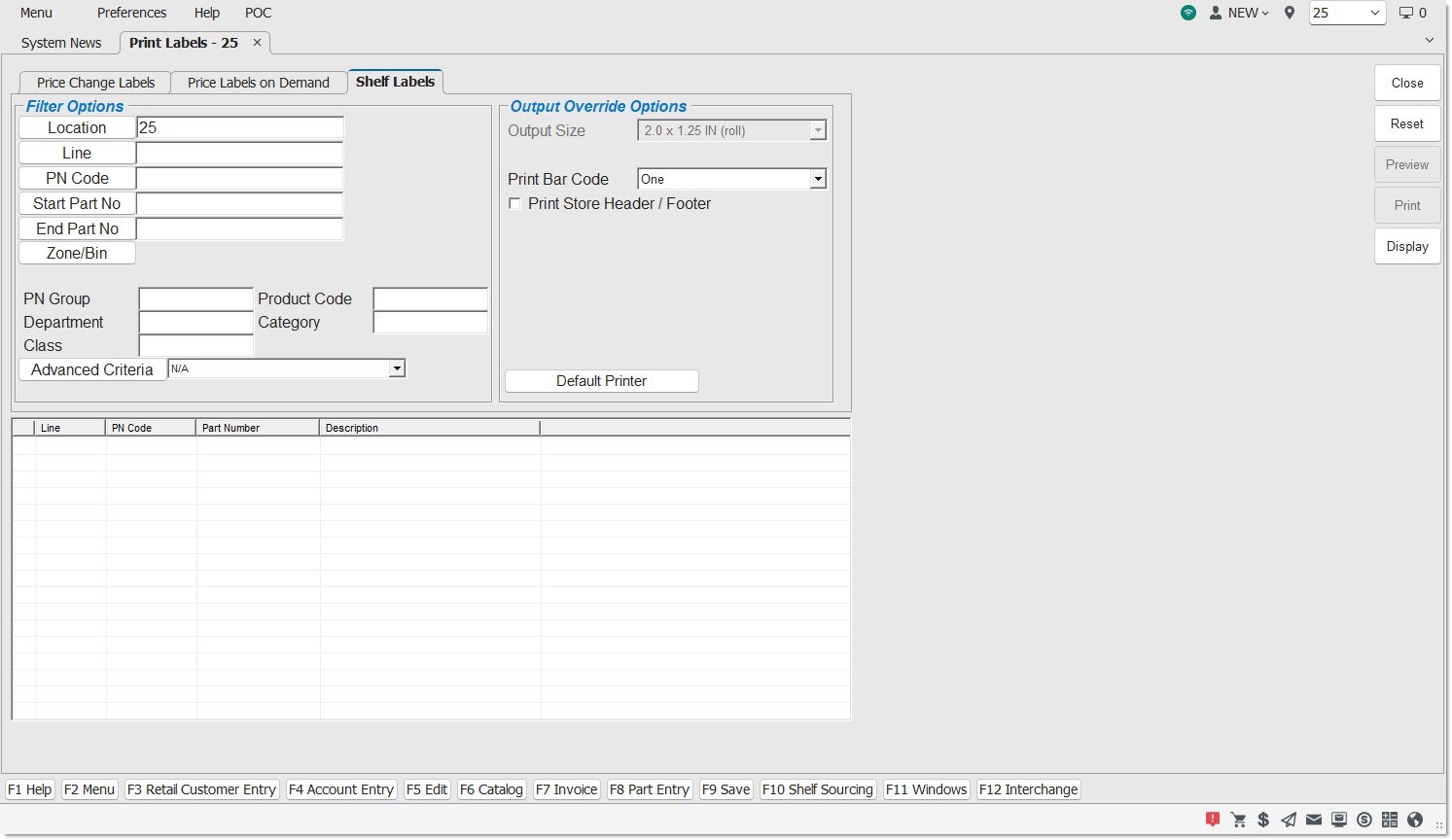Open the Preferences menu

(x=131, y=13)
